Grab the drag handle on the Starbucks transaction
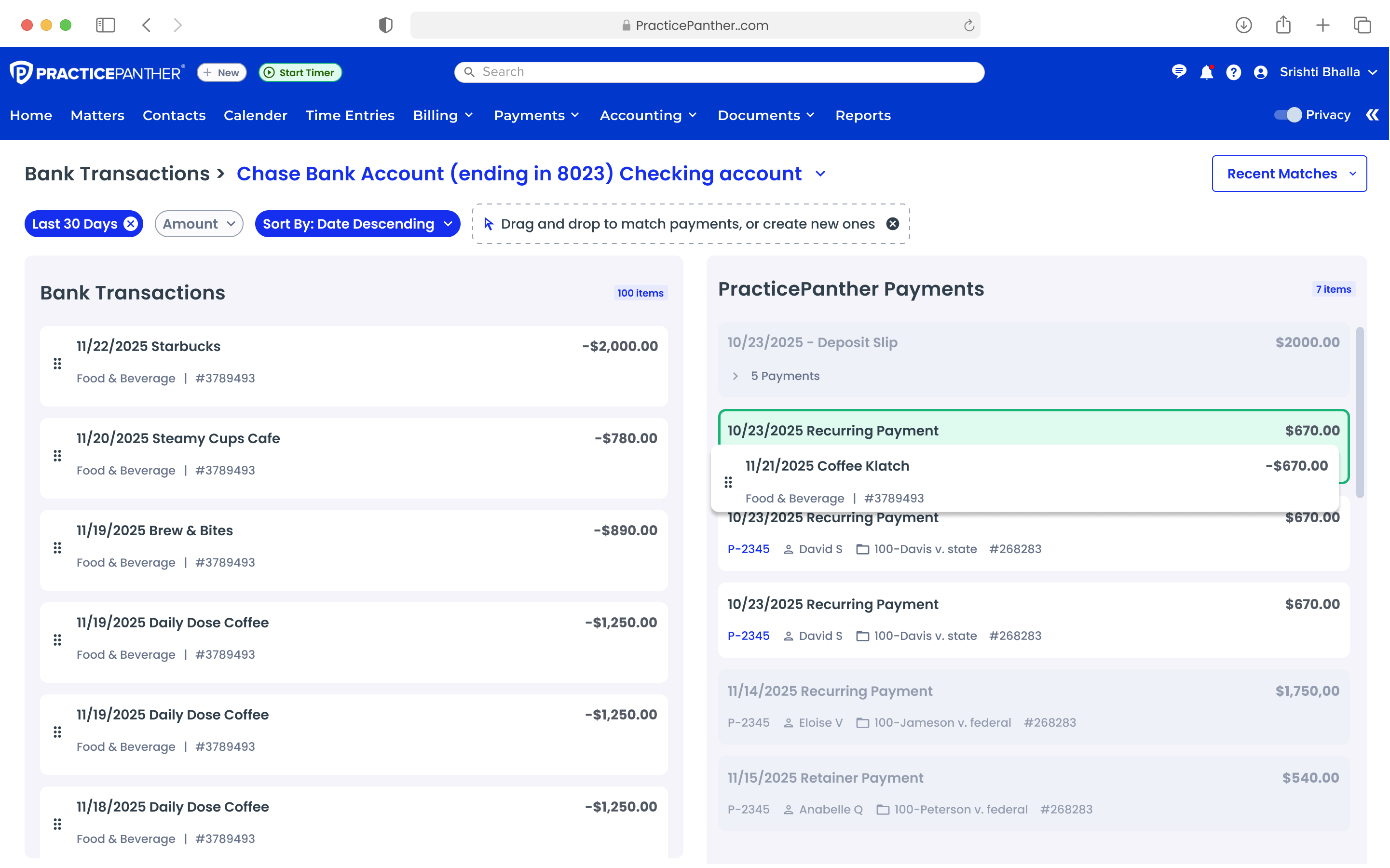 tap(57, 364)
